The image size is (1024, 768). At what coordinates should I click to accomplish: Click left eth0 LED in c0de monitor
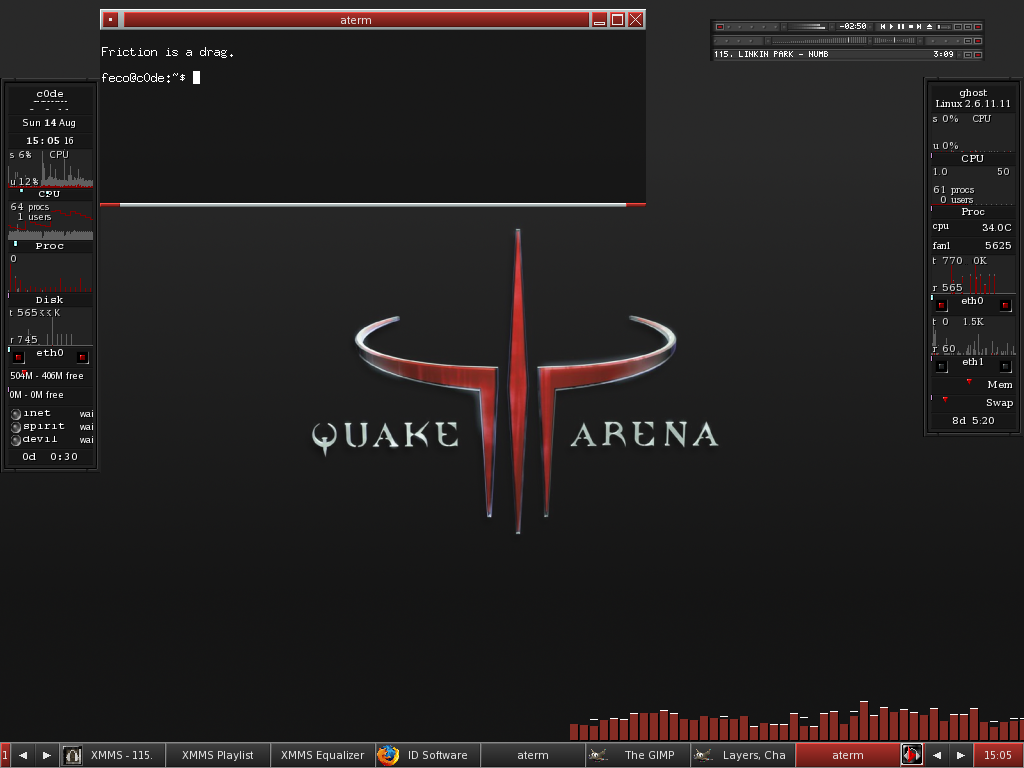[x=18, y=357]
